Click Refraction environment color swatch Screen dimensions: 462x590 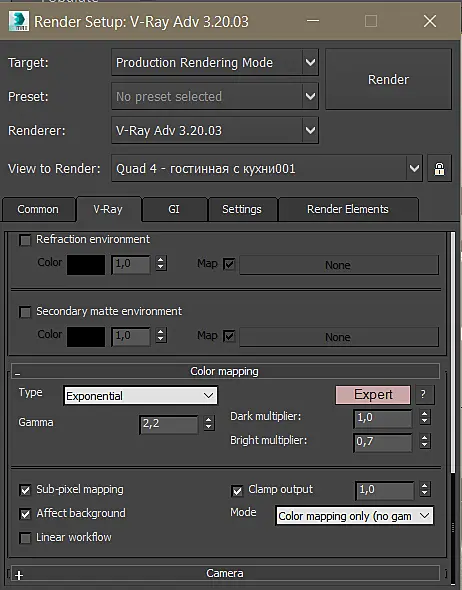pos(86,265)
